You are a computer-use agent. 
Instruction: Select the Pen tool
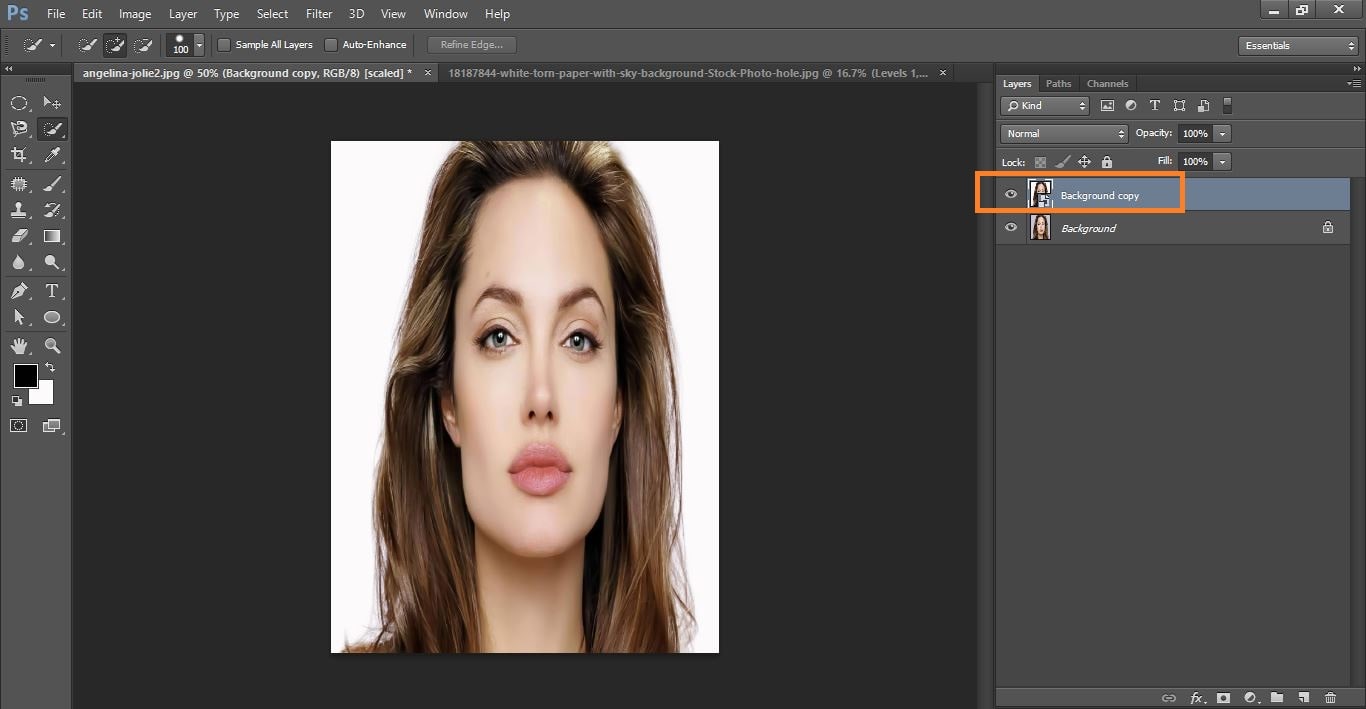[x=19, y=291]
